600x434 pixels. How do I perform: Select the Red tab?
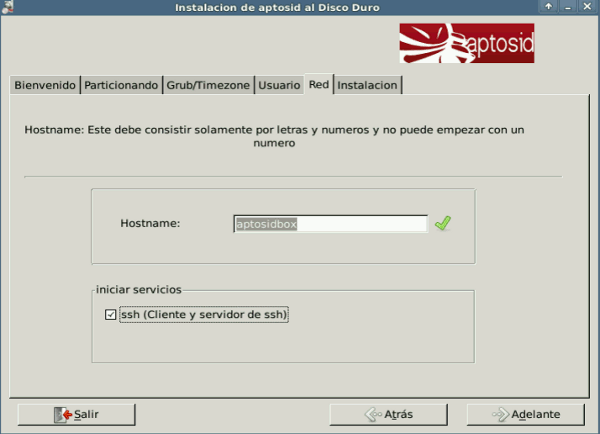click(319, 85)
